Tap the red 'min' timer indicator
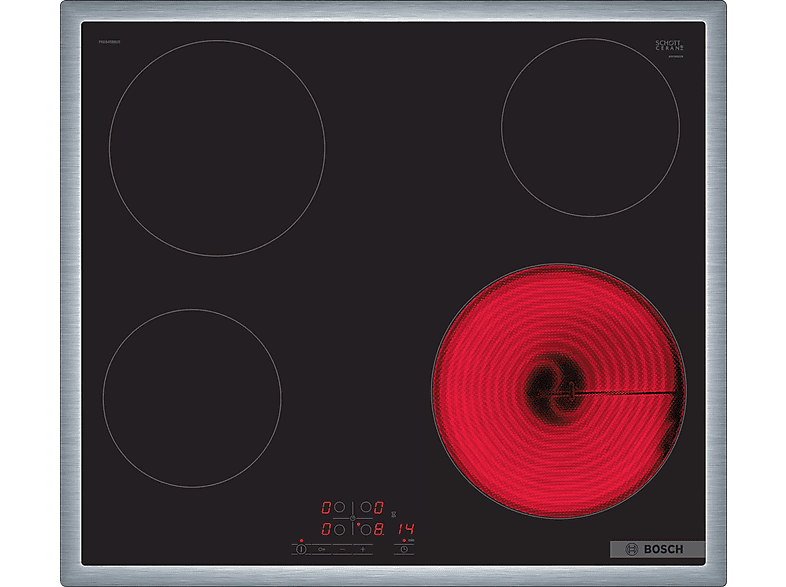The height and width of the screenshot is (587, 786). click(x=404, y=540)
